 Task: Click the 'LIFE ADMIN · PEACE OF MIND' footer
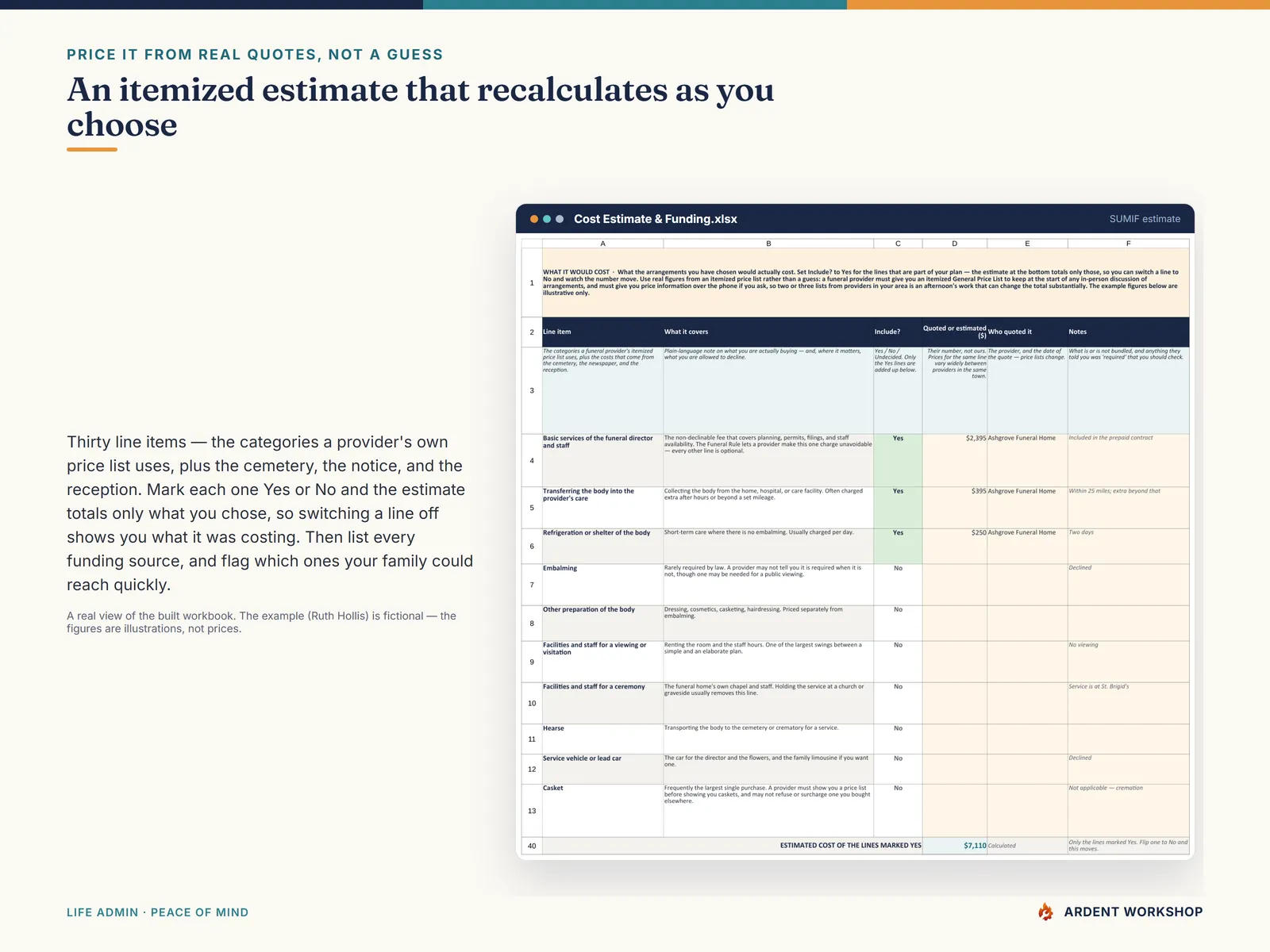tap(157, 912)
